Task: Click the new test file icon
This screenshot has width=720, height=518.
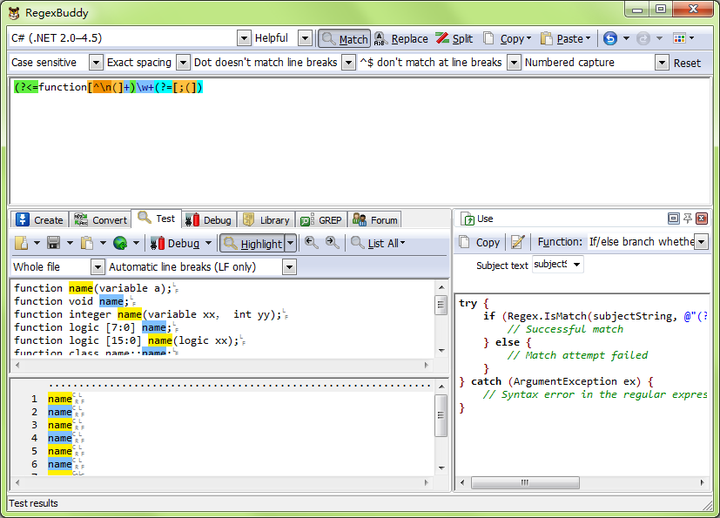Action: click(21, 243)
